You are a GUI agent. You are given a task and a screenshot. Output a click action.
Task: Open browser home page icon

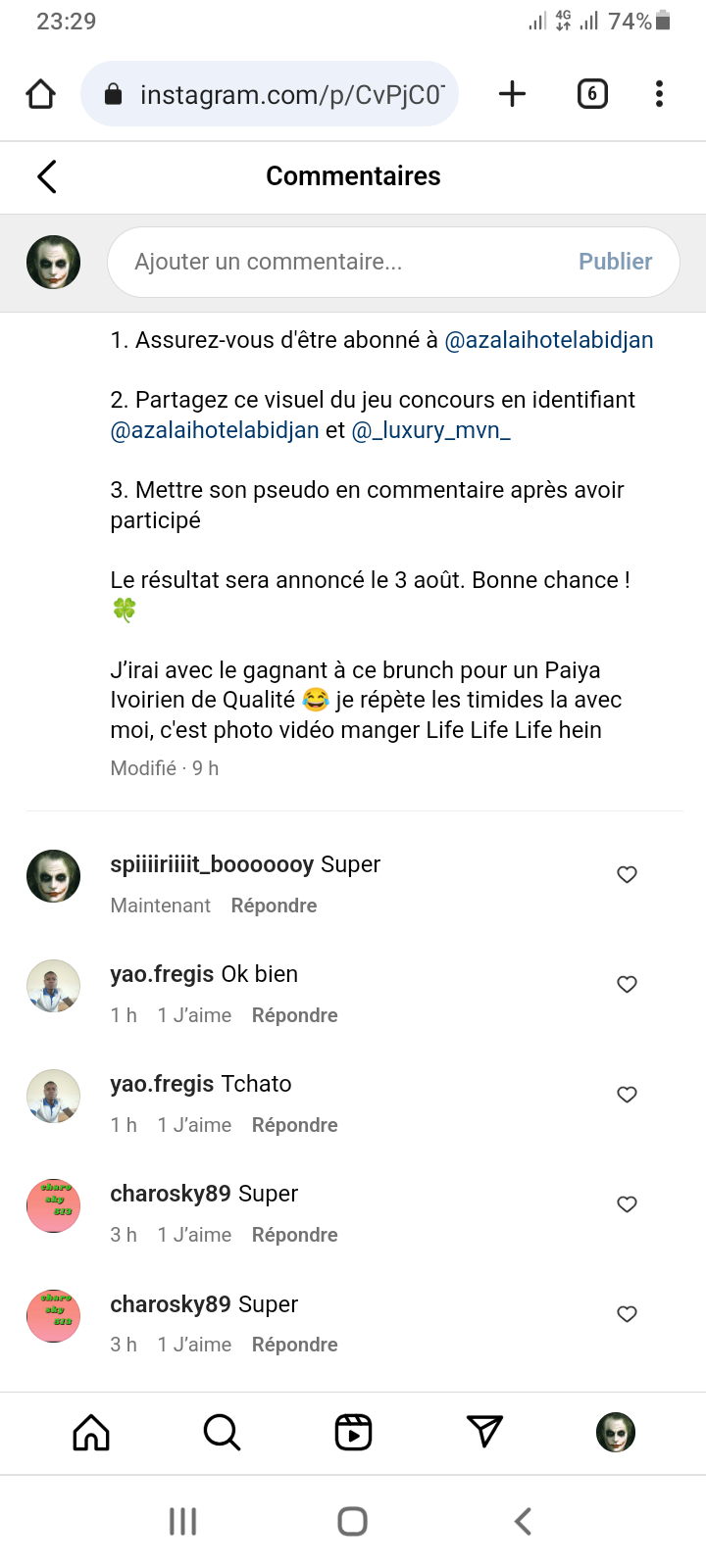[41, 94]
